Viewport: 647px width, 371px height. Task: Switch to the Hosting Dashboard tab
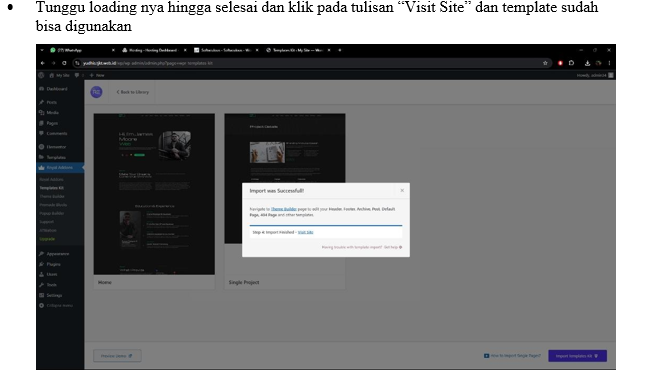coord(151,50)
